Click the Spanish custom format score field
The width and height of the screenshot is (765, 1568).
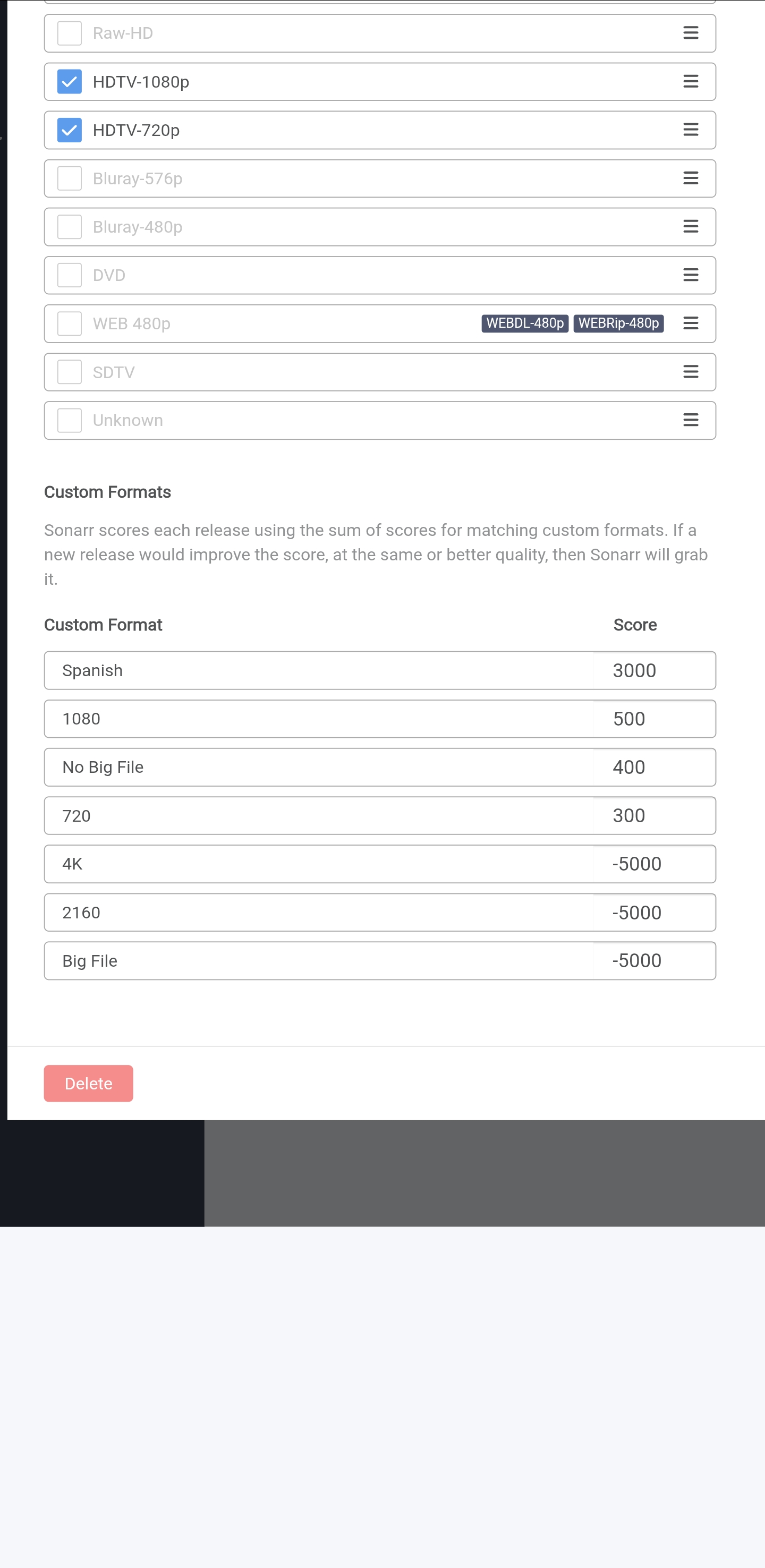(654, 670)
